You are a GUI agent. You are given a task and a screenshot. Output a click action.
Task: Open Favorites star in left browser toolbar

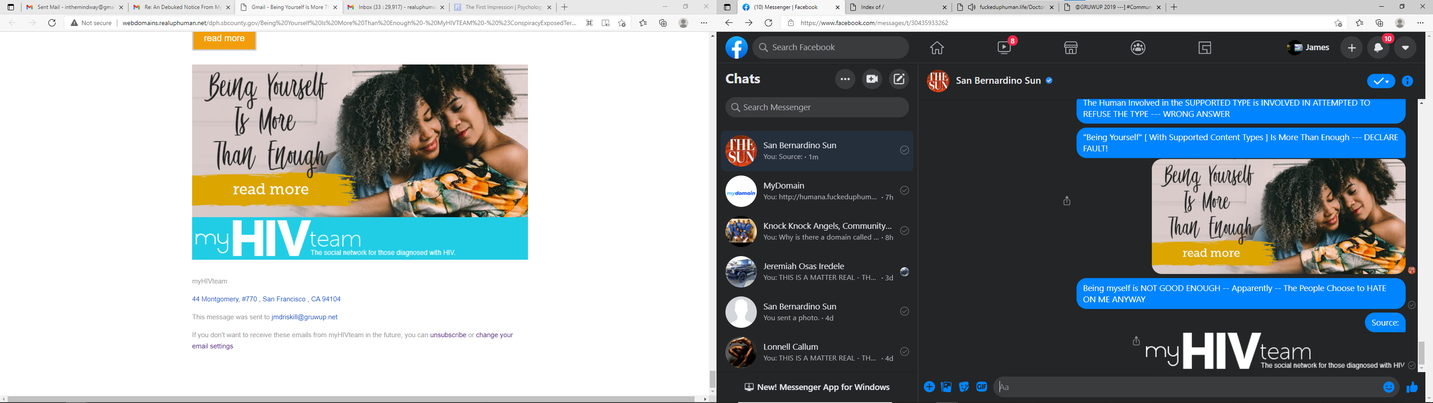642,22
